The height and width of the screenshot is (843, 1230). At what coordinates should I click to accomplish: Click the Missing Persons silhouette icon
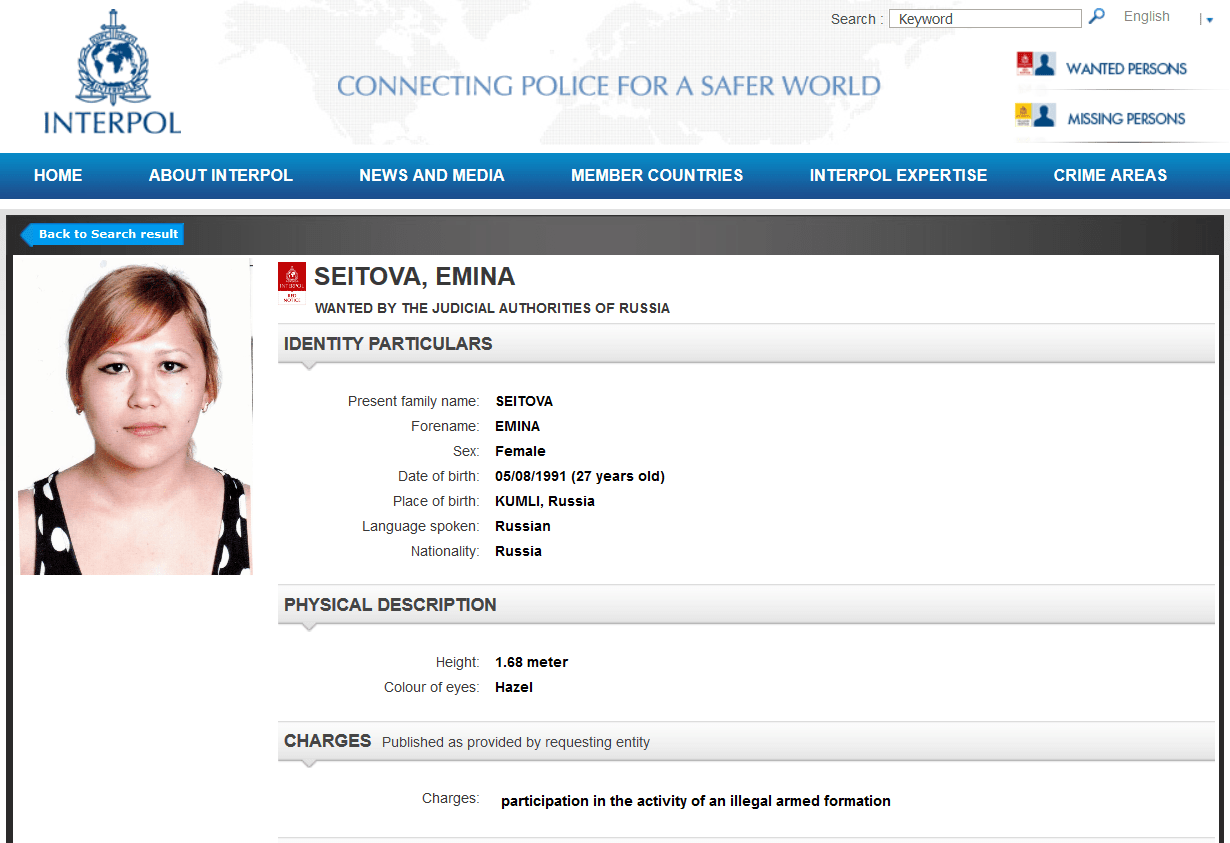[1047, 114]
